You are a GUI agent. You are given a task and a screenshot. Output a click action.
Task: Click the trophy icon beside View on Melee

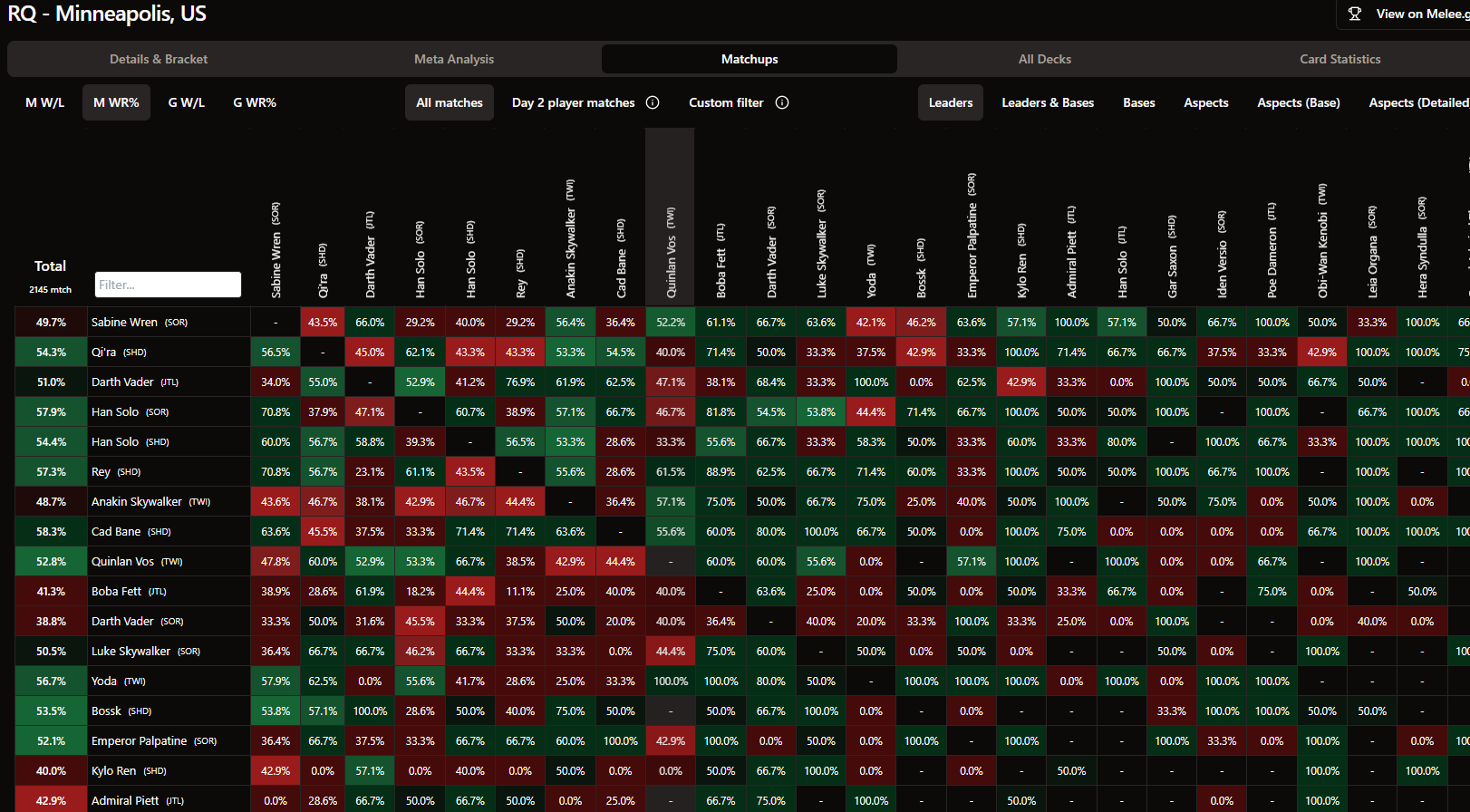coord(1355,14)
